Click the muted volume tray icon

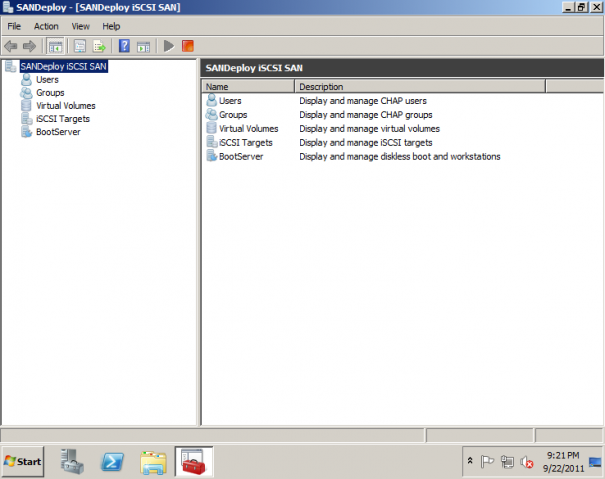point(527,462)
